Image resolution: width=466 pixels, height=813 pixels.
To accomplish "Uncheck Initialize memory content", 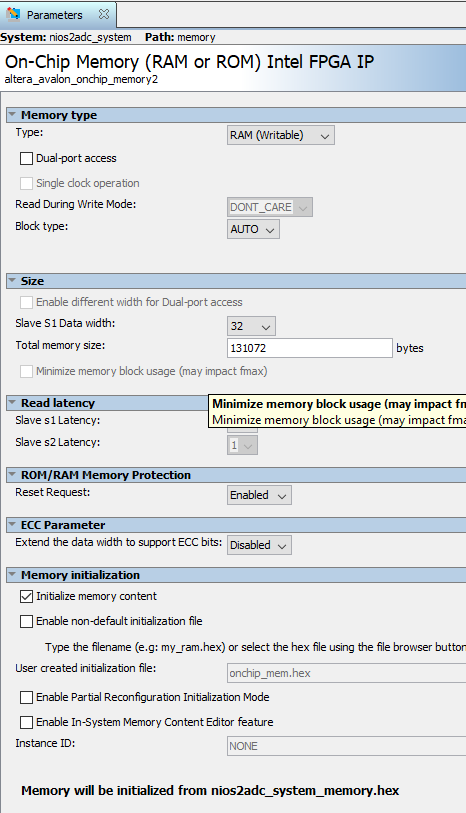I will 26,596.
